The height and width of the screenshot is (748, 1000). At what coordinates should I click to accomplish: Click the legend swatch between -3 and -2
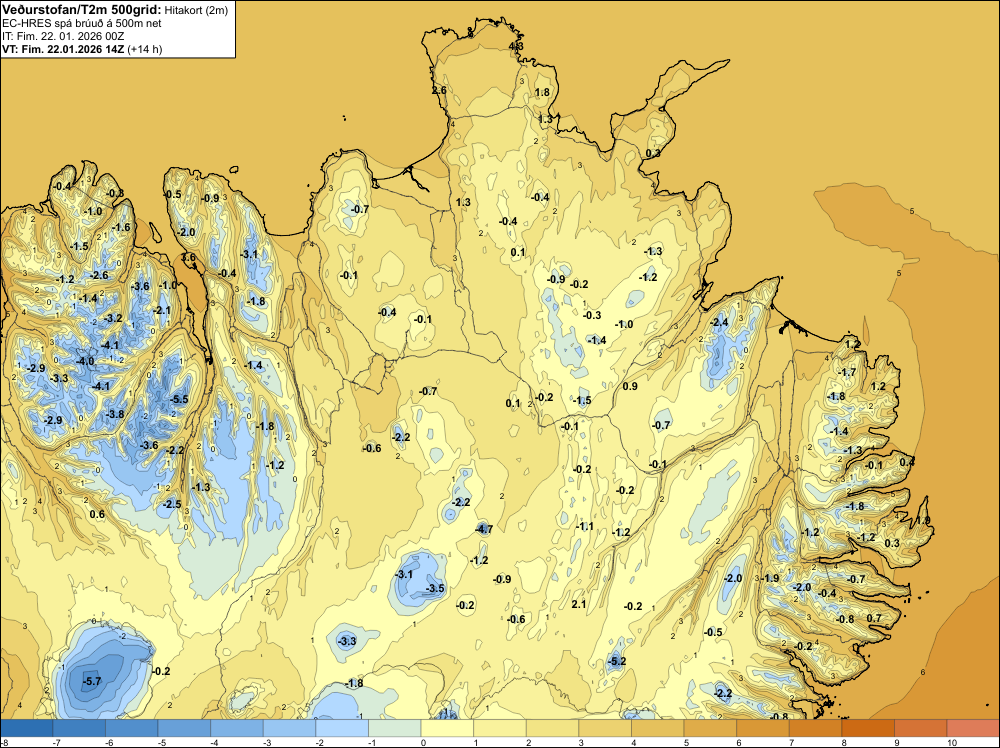pos(290,728)
